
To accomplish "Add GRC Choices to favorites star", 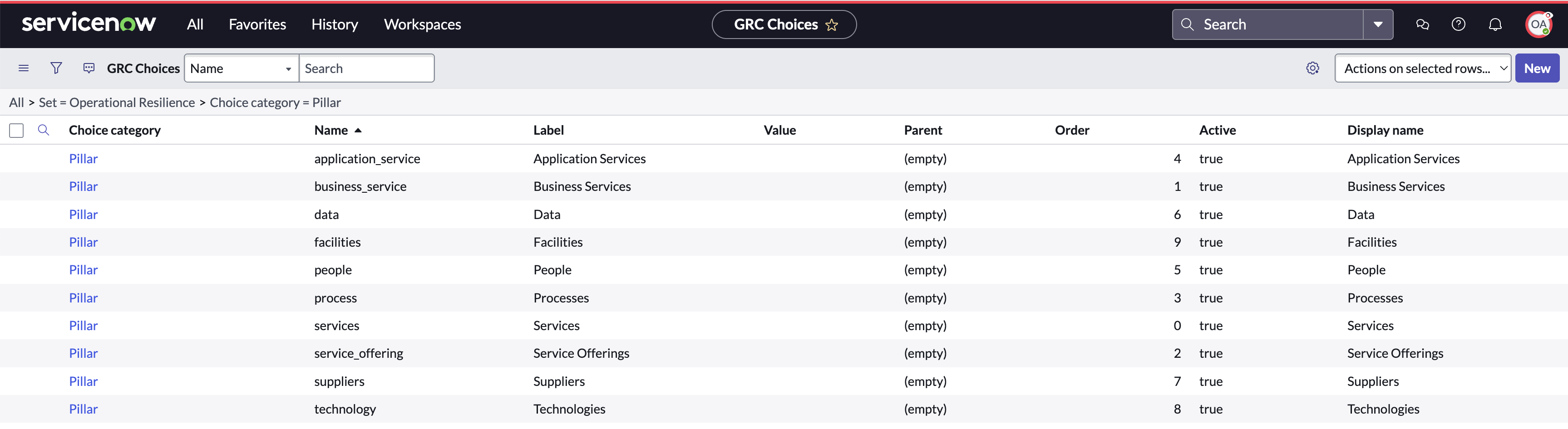I will coord(832,25).
